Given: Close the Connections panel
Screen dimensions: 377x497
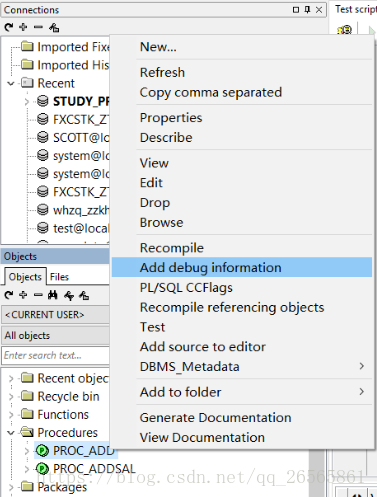Looking at the screenshot, I should pyautogui.click(x=319, y=10).
